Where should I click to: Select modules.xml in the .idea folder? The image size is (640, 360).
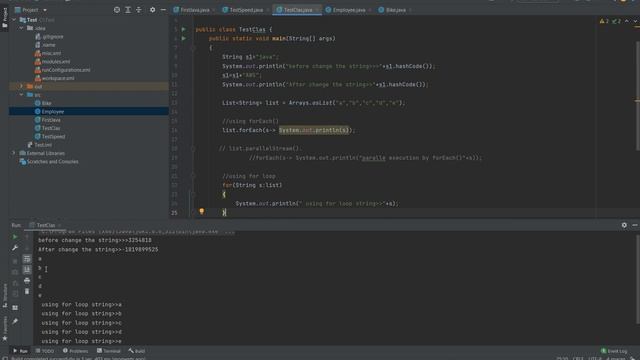(x=56, y=62)
